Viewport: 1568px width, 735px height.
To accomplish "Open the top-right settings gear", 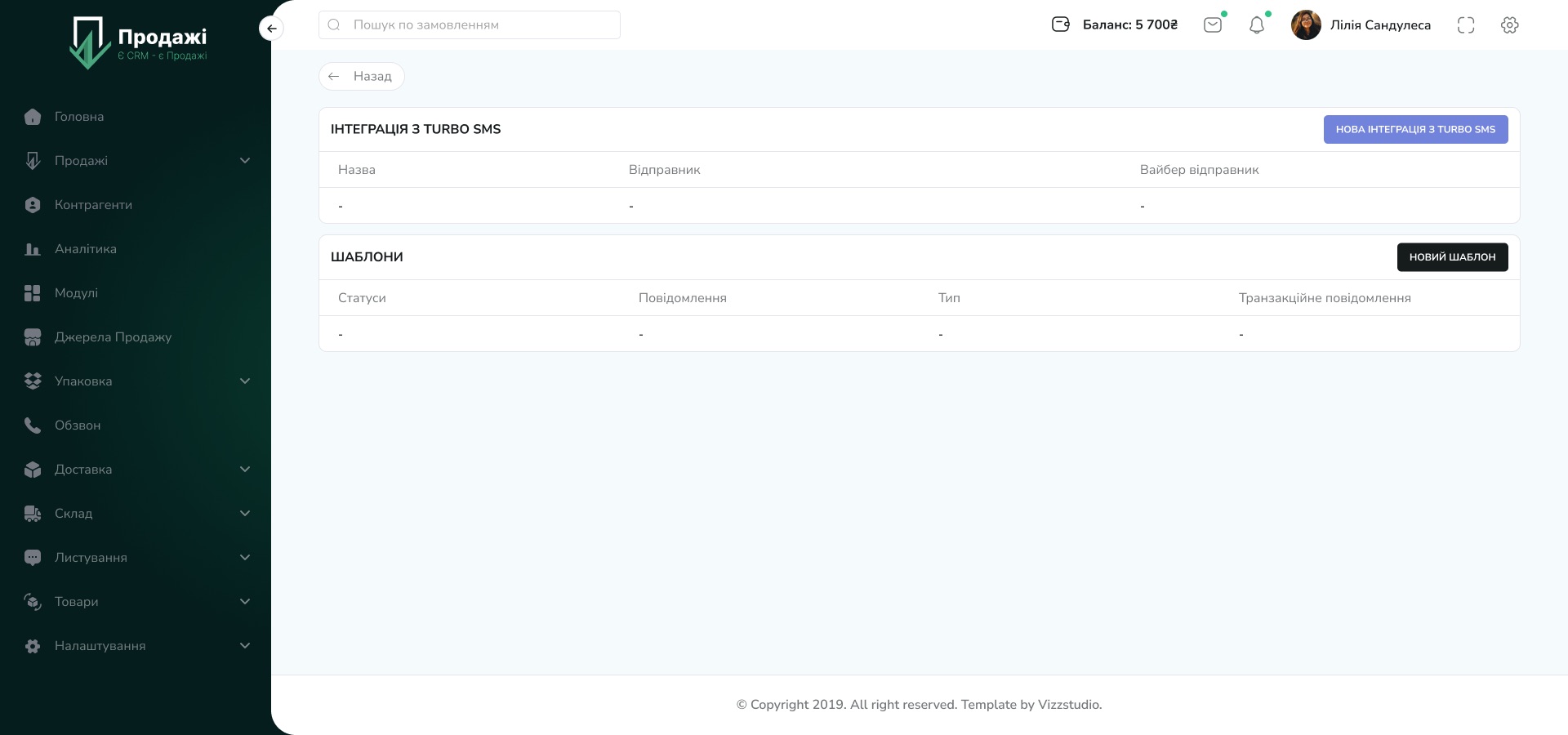I will pyautogui.click(x=1510, y=24).
